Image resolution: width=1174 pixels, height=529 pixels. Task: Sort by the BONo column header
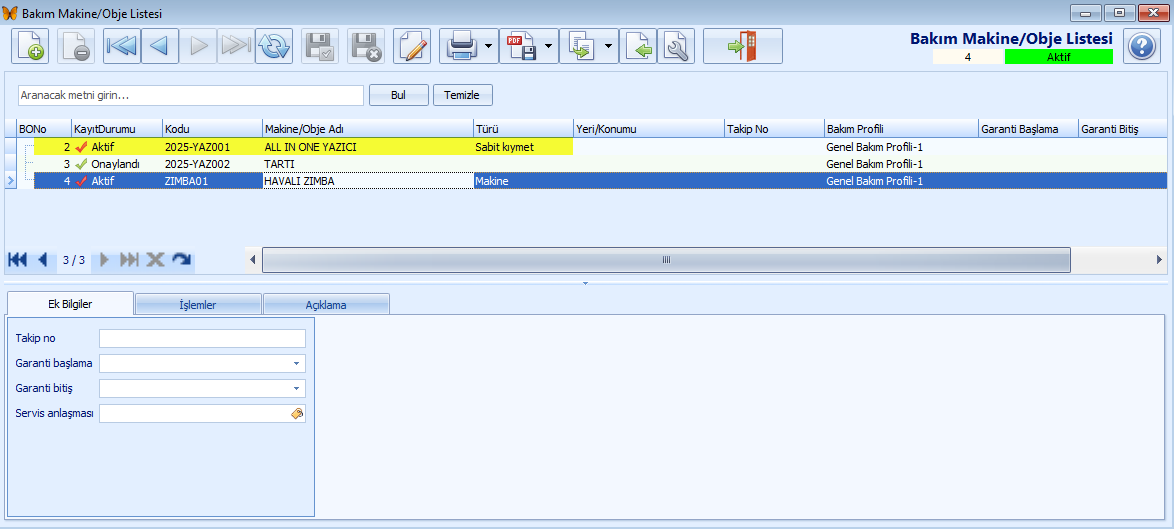(43, 129)
